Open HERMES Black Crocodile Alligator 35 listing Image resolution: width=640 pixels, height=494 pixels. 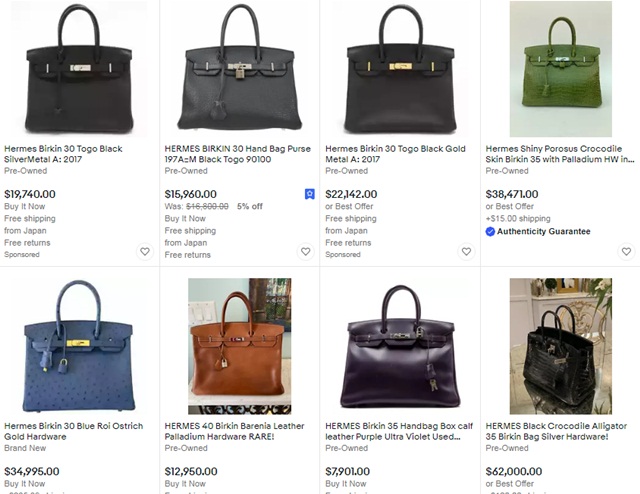click(556, 431)
